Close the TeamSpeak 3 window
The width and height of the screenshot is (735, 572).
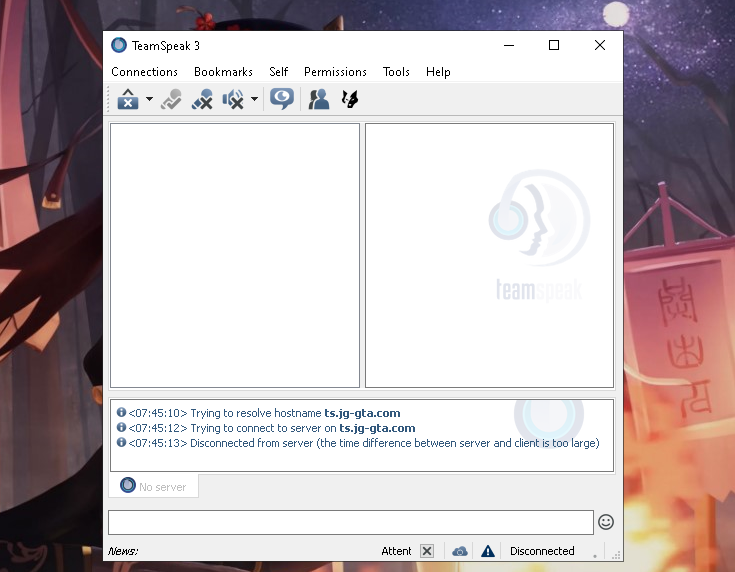[x=600, y=45]
